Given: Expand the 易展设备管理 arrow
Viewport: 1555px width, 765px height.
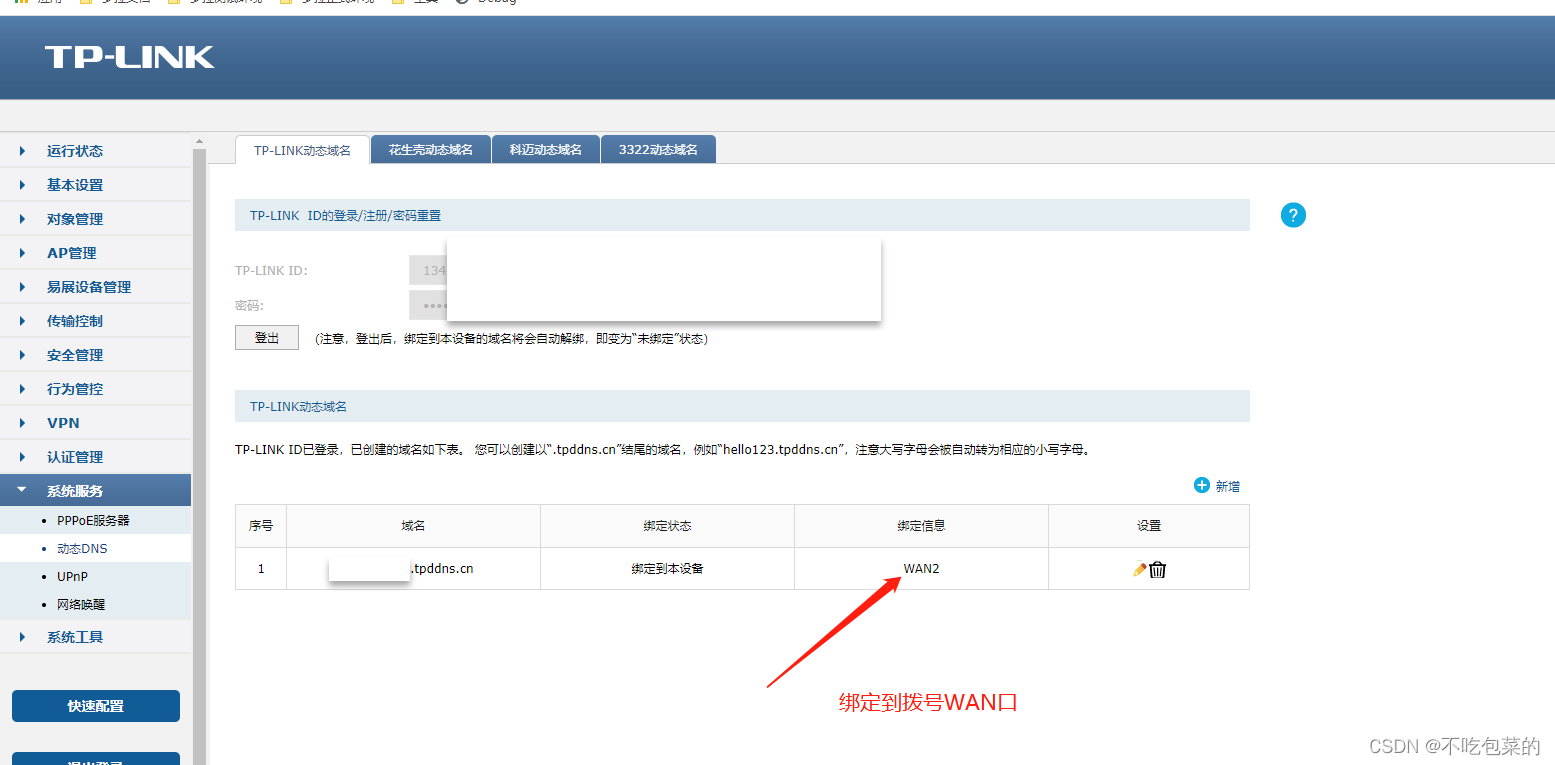Looking at the screenshot, I should [x=22, y=287].
